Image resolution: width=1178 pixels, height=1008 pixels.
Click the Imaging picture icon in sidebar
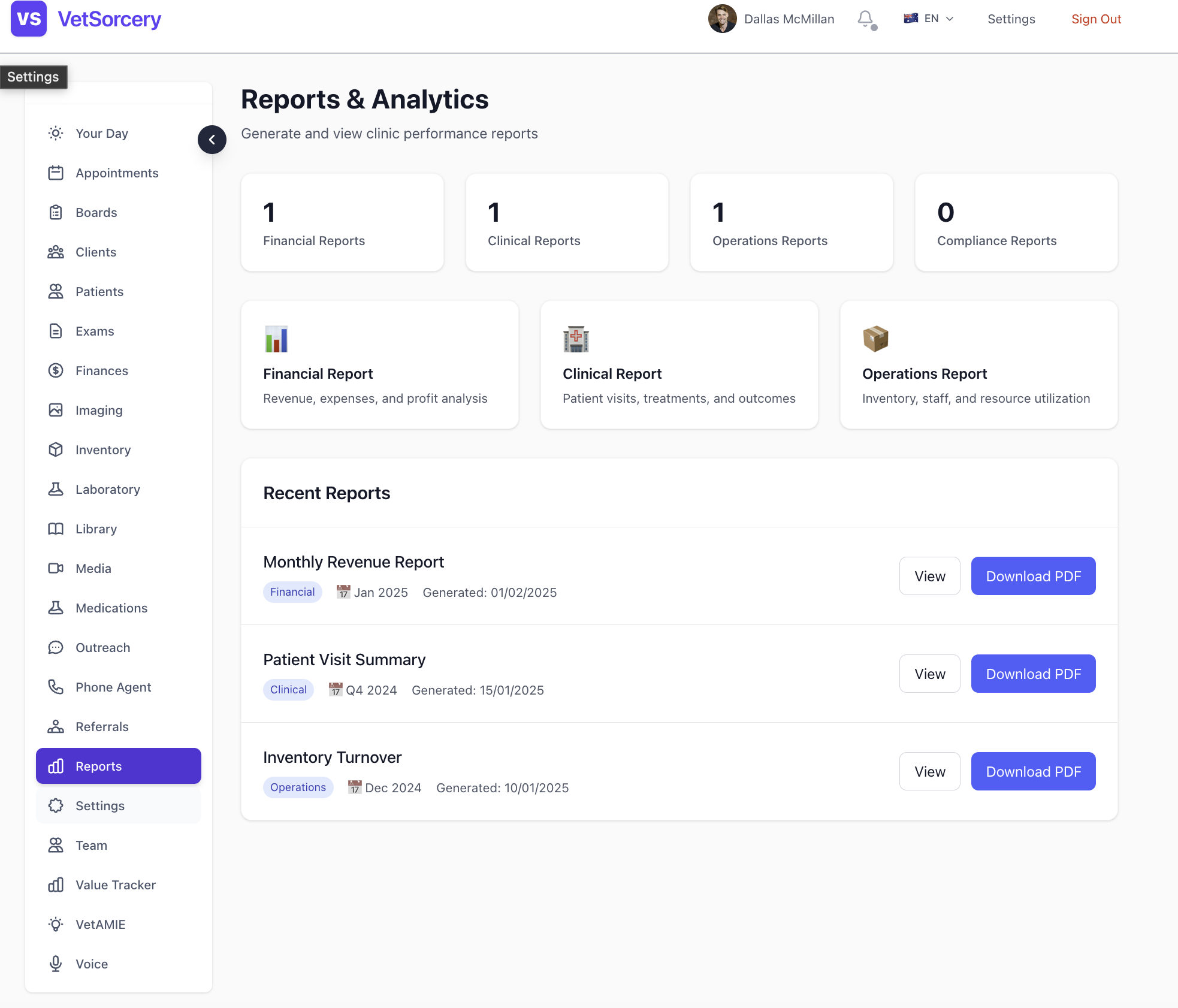(x=56, y=411)
